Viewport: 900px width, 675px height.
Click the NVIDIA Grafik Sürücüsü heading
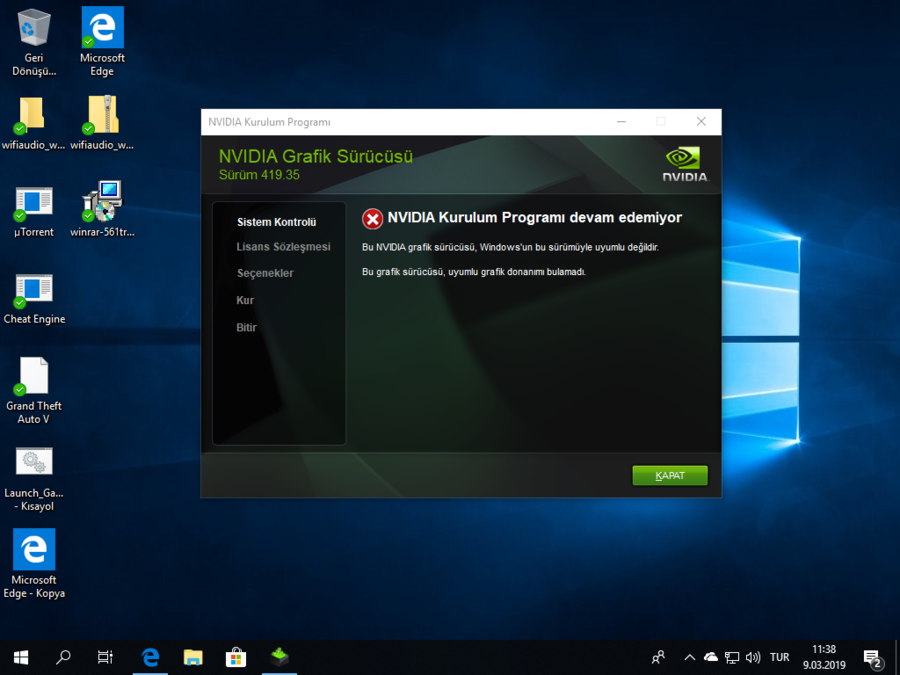pos(316,156)
